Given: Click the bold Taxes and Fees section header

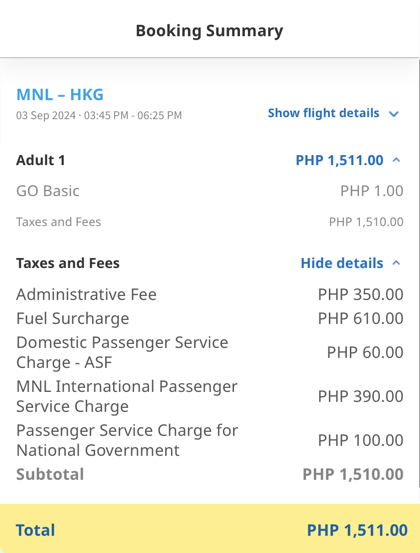Looking at the screenshot, I should (x=68, y=263).
